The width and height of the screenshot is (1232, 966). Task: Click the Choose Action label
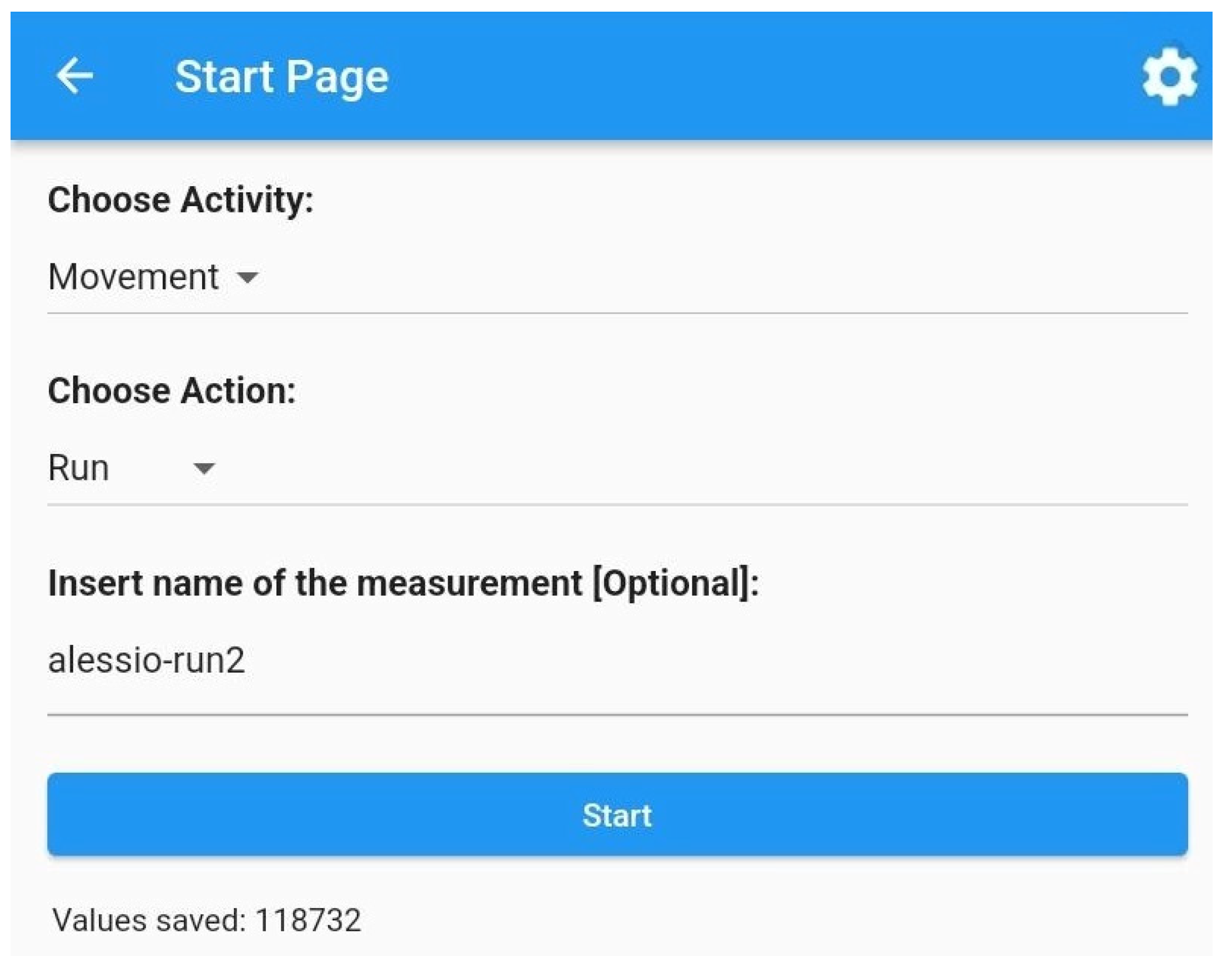172,391
